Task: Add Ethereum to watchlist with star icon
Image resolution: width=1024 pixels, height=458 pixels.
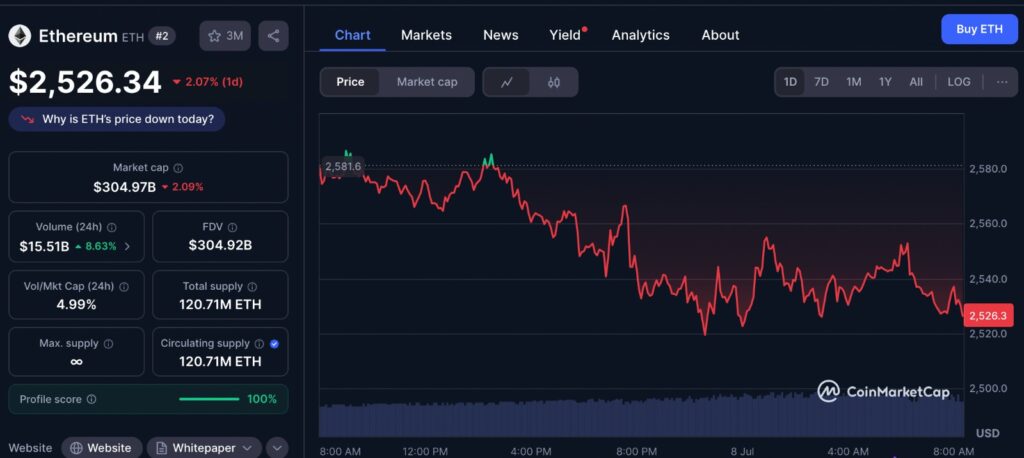Action: point(225,36)
